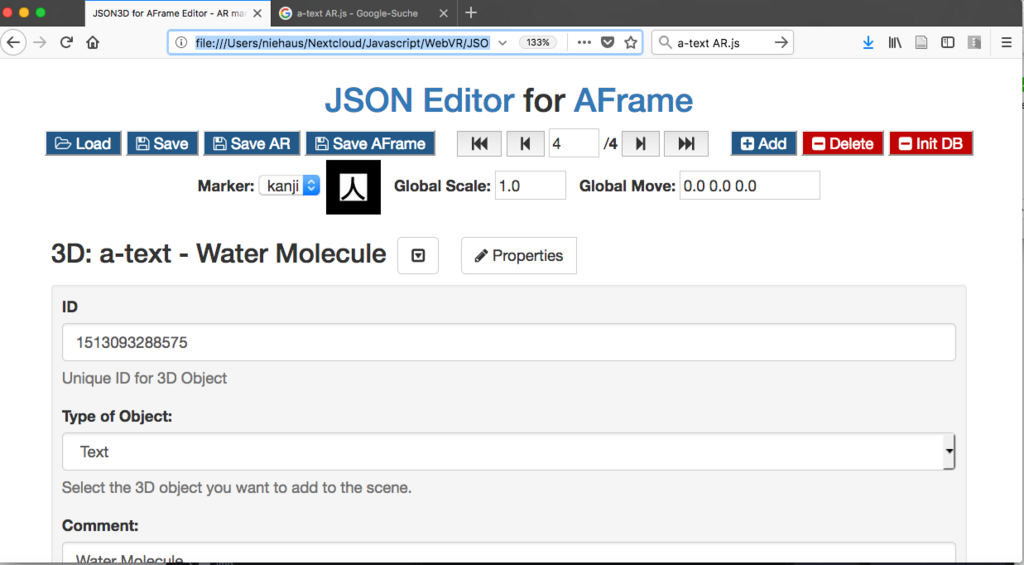Collapse the a-text Water Molecule section
This screenshot has width=1024, height=565.
[418, 255]
